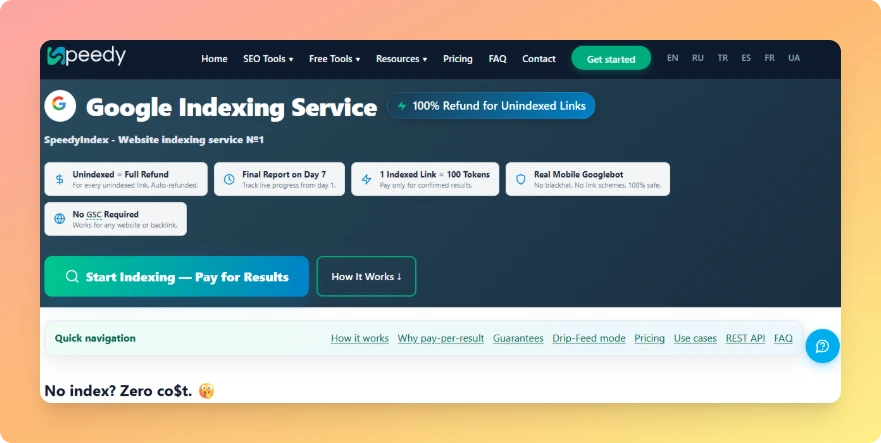
Task: Click the Google Indexing Service heading
Action: (x=231, y=107)
